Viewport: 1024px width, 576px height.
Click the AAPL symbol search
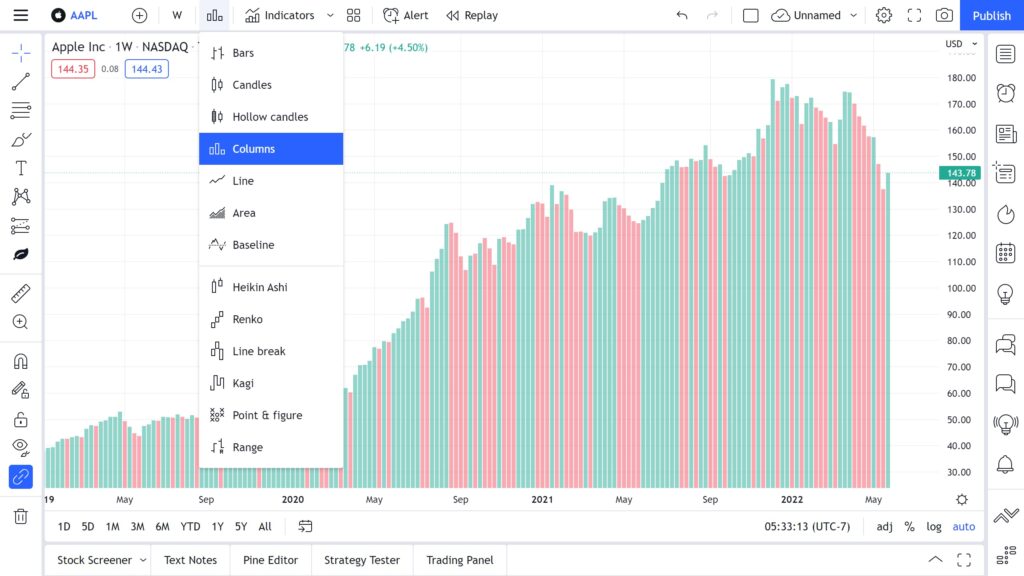74,15
